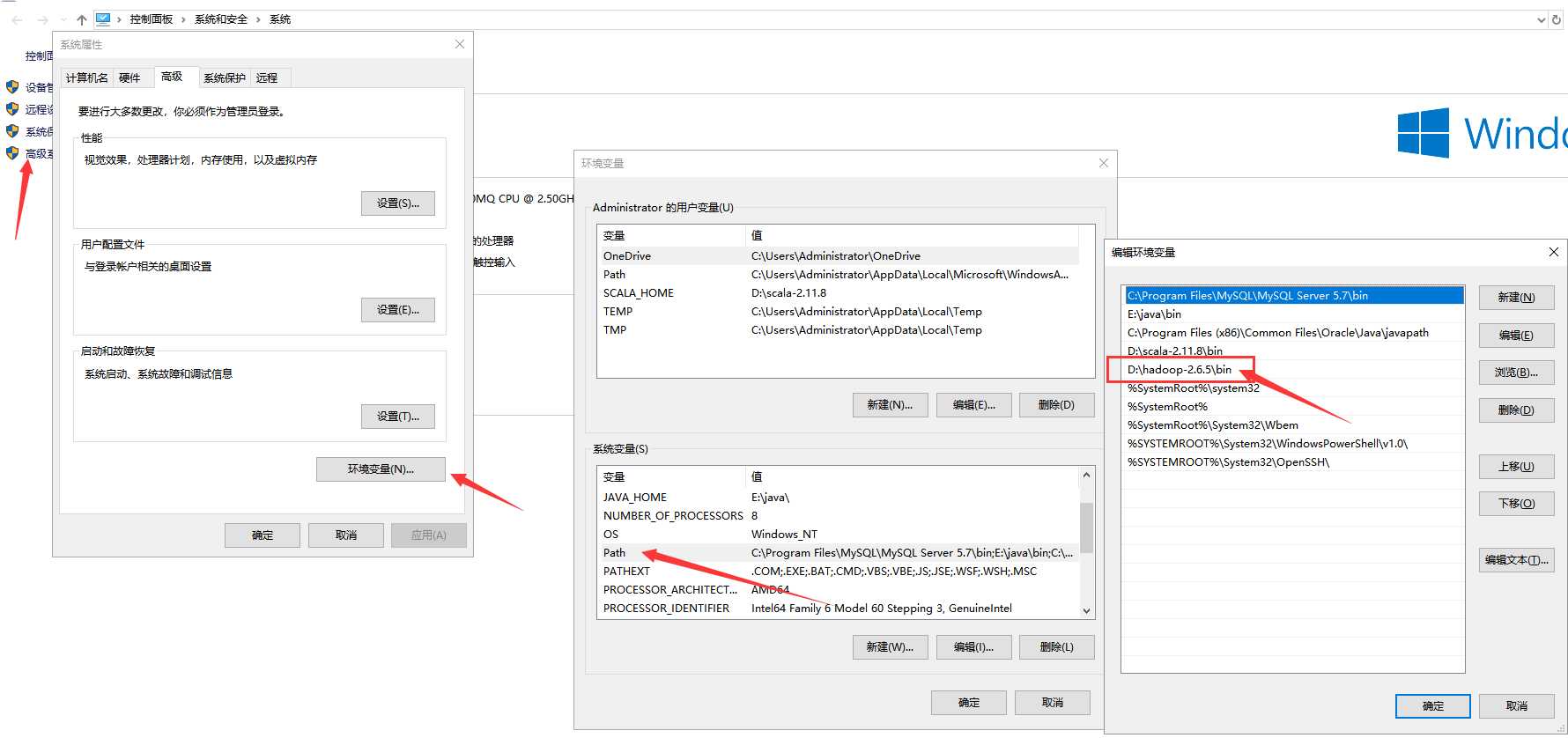Click 删除(D) in 编辑环境变量 dialog
Image resolution: width=1568 pixels, height=738 pixels.
click(x=1516, y=410)
